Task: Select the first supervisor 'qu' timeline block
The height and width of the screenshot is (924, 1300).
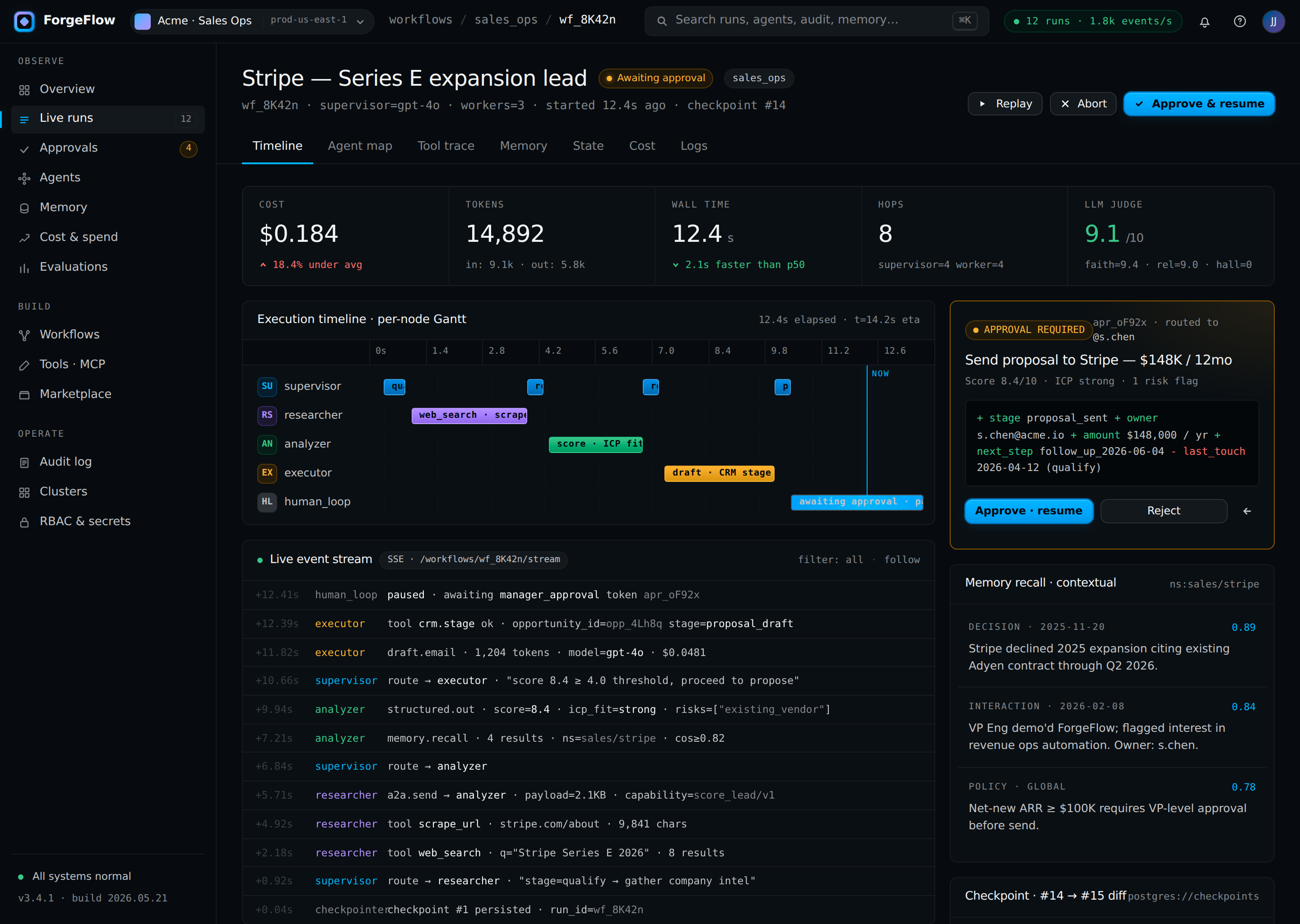Action: click(395, 387)
